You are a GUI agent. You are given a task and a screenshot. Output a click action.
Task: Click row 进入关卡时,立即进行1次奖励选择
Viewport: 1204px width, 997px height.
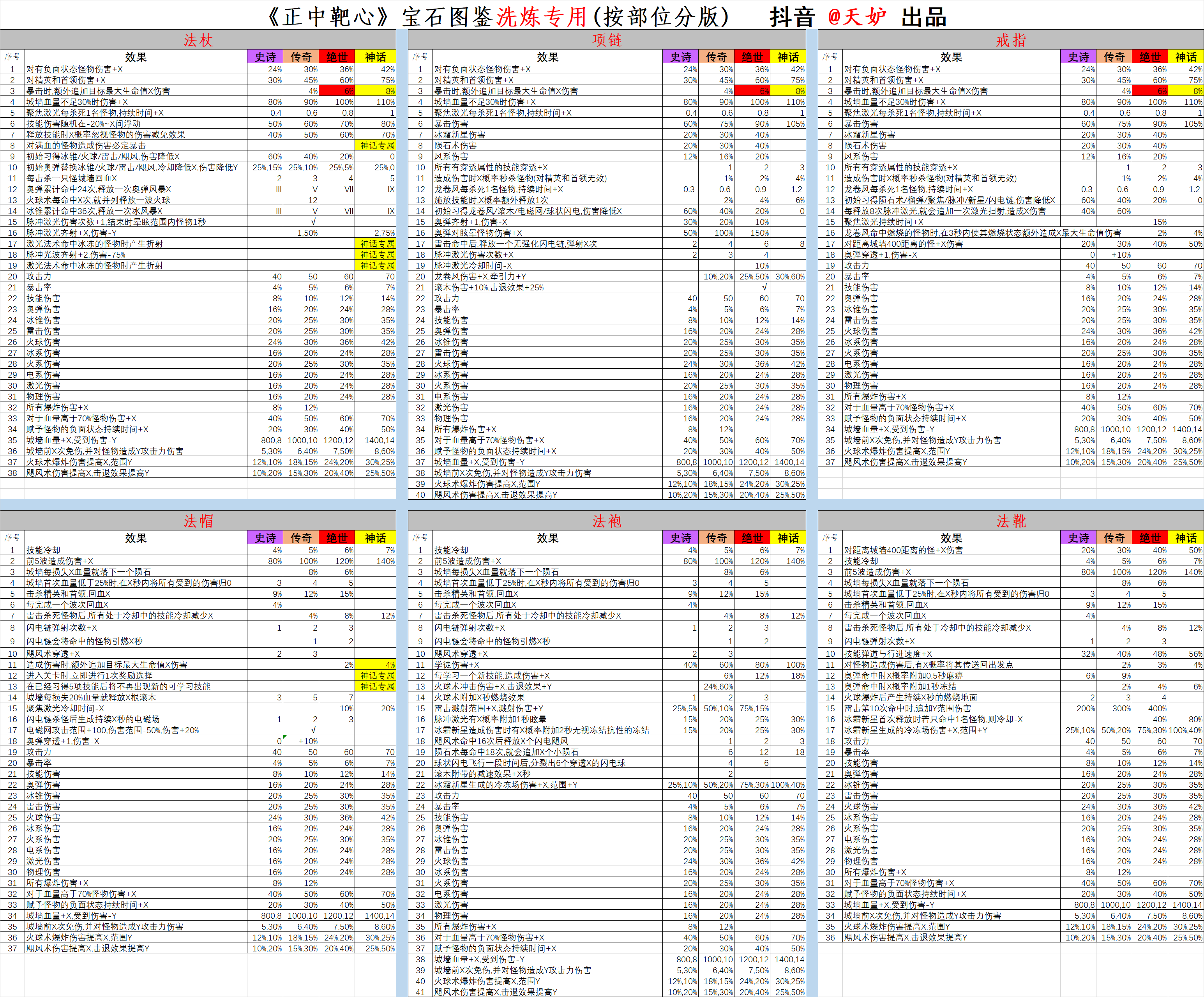(198, 675)
